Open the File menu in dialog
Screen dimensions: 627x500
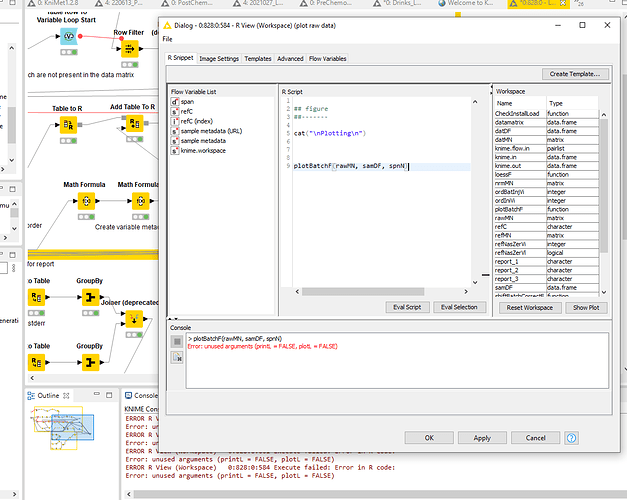point(168,39)
